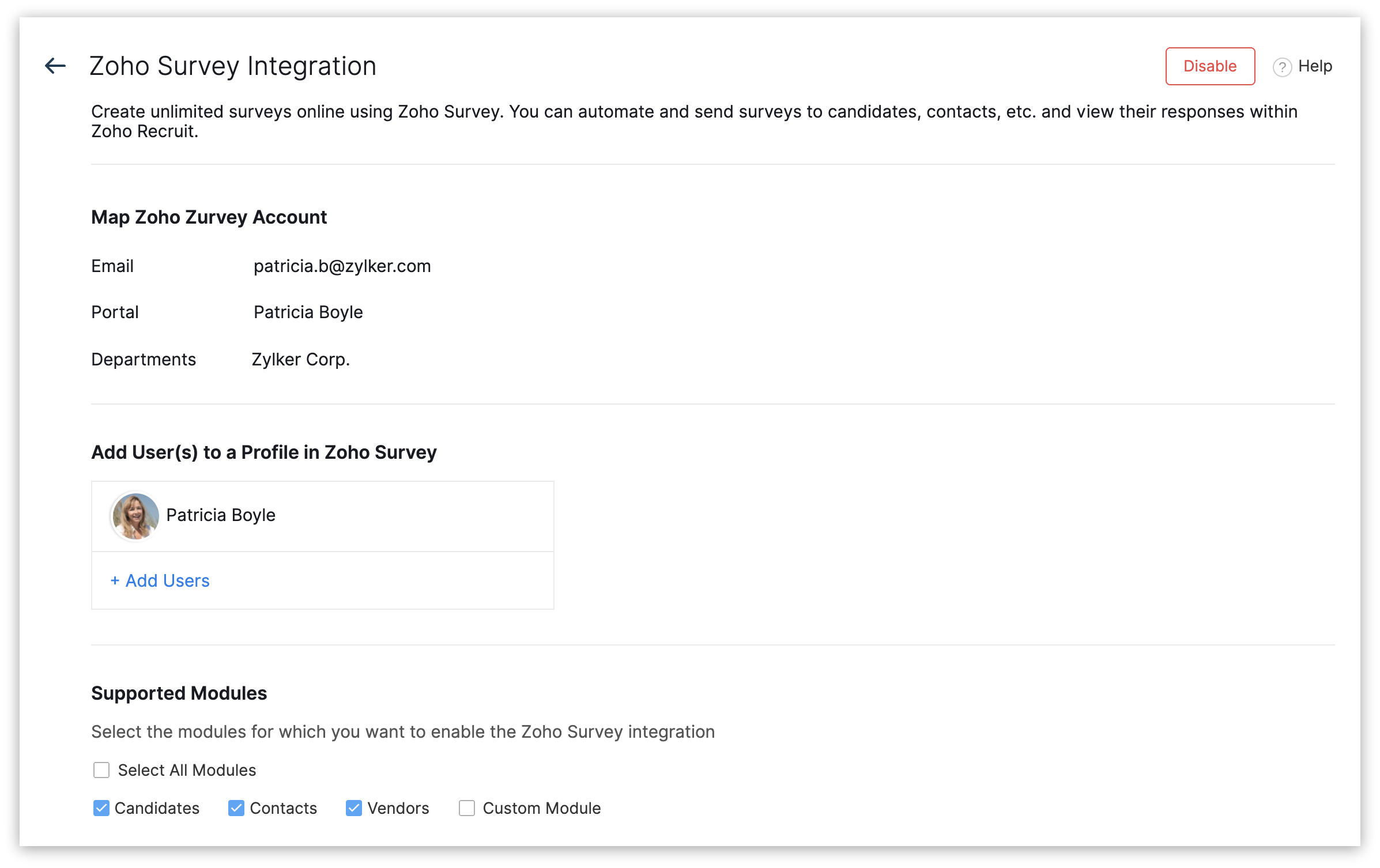Click Patricia Boyle's profile avatar
The height and width of the screenshot is (868, 1380).
[135, 516]
